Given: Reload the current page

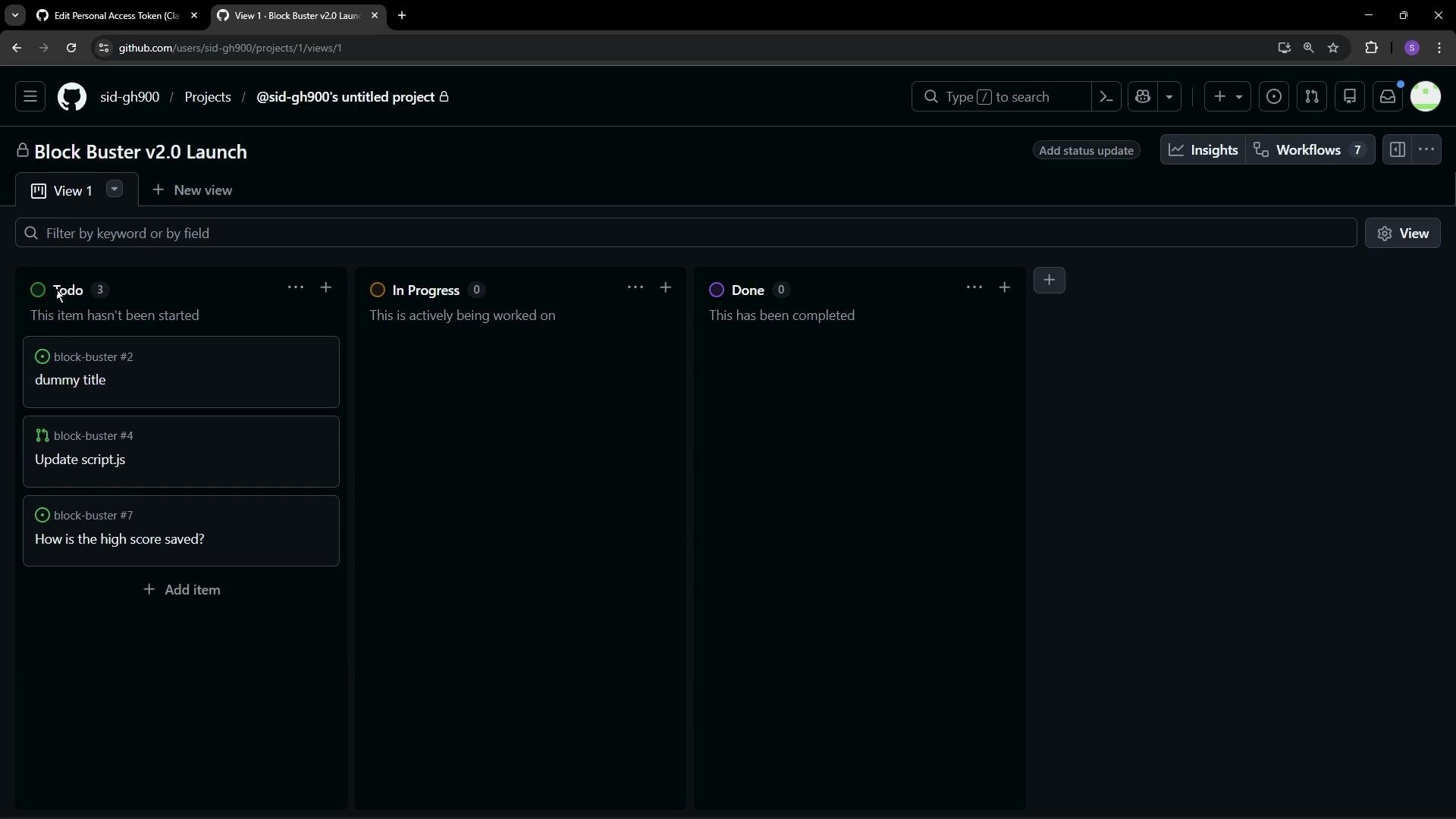Looking at the screenshot, I should coord(71,48).
